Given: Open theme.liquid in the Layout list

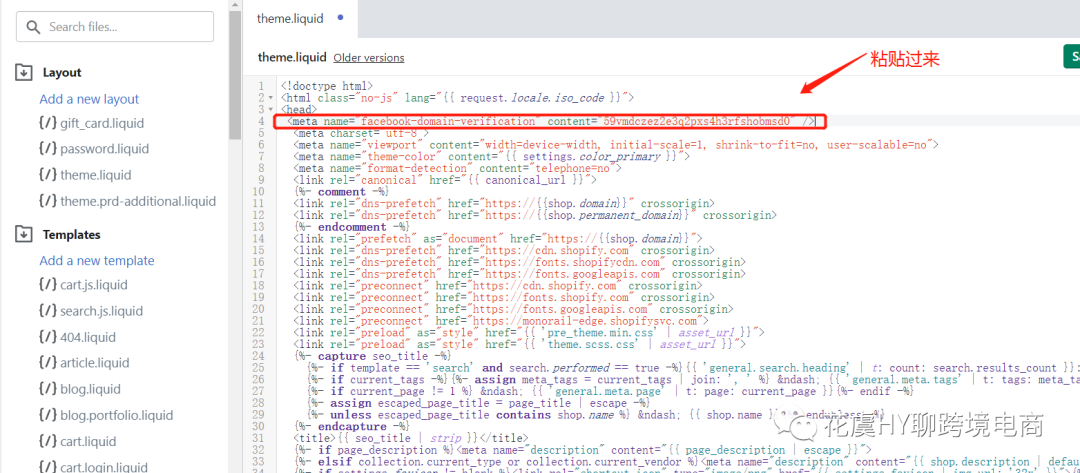Looking at the screenshot, I should (95, 175).
